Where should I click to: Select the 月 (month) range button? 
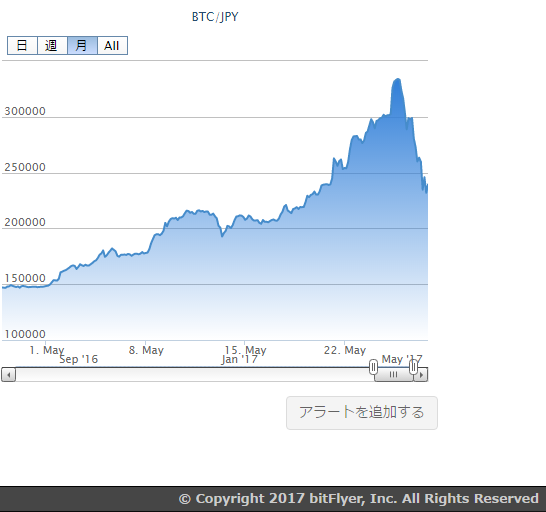point(82,45)
